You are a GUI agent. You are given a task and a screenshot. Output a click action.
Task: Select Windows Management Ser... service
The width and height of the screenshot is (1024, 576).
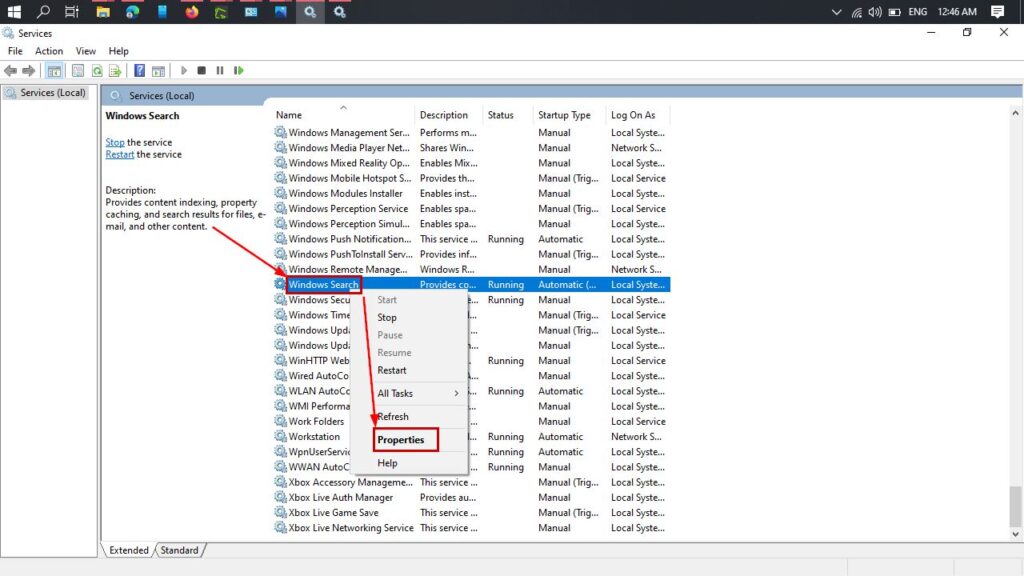(472, 133)
